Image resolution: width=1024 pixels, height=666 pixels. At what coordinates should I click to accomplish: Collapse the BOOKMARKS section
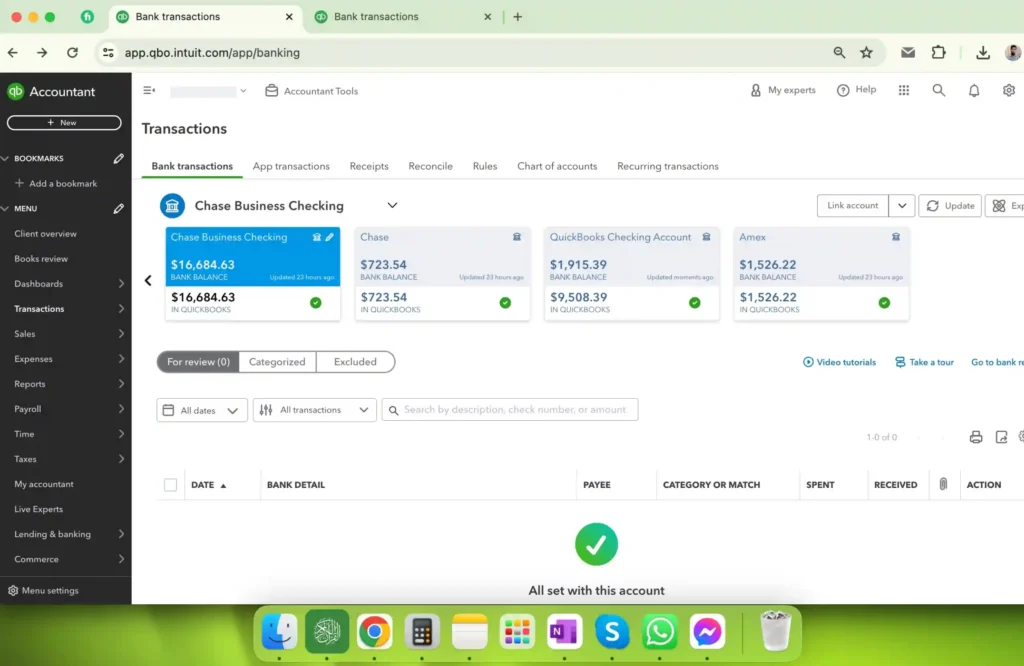pos(5,158)
